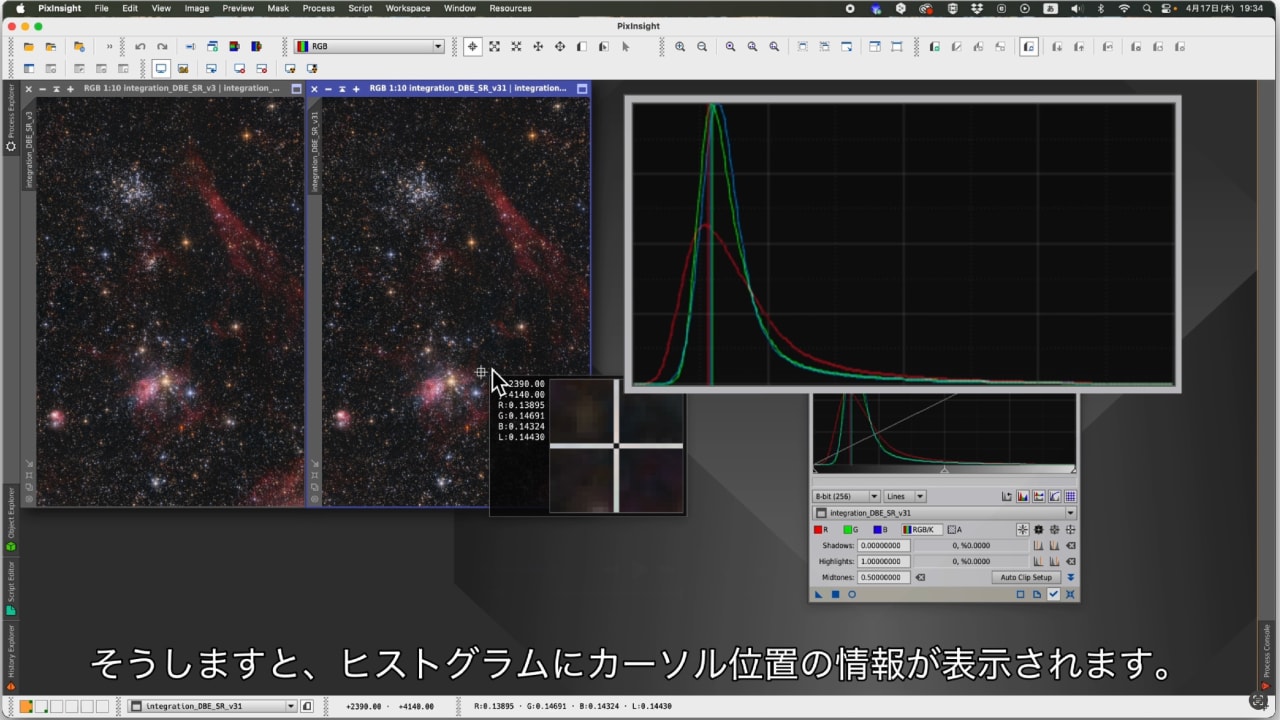Select the RGB/K combined channel toggle
The image size is (1280, 720).
(922, 530)
